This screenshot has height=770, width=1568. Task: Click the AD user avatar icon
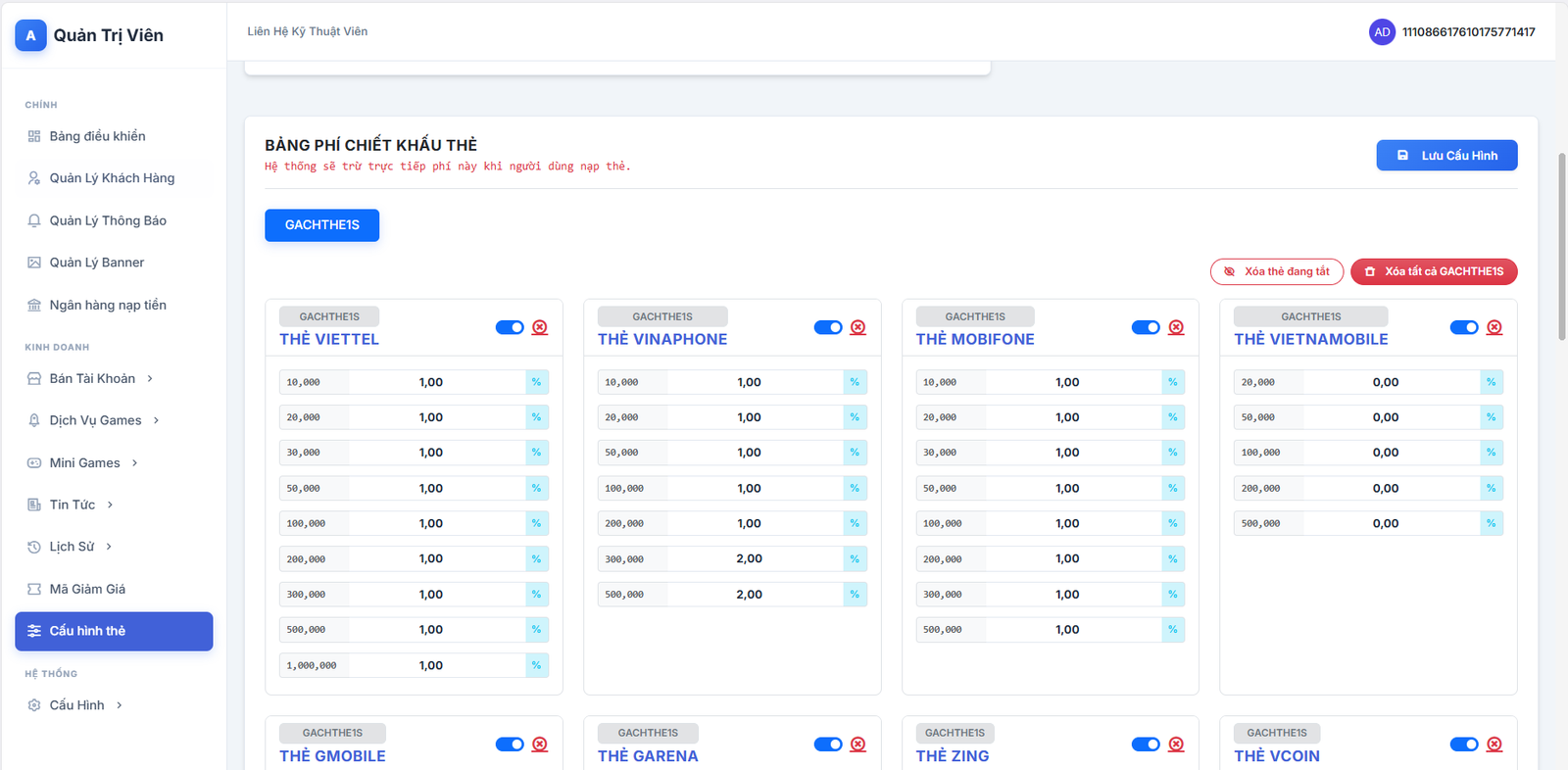pos(1382,32)
